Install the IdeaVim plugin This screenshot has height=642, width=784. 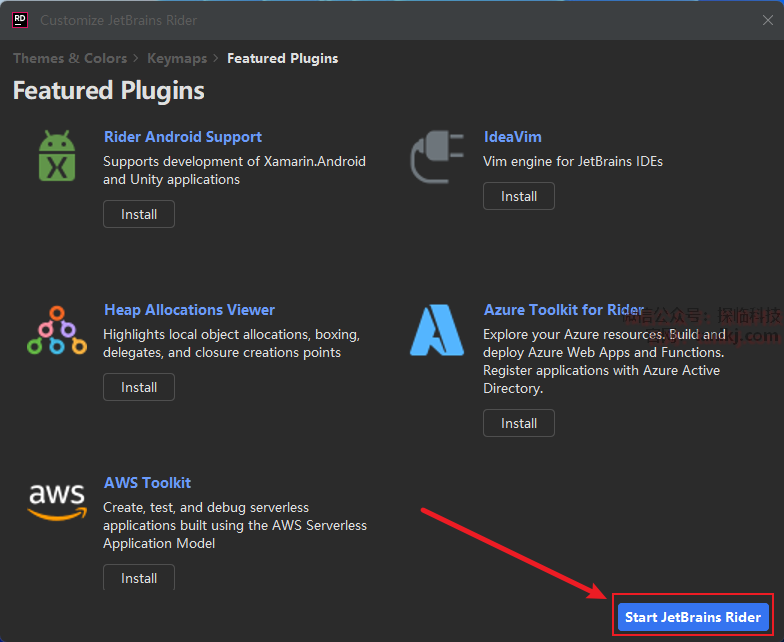point(519,196)
